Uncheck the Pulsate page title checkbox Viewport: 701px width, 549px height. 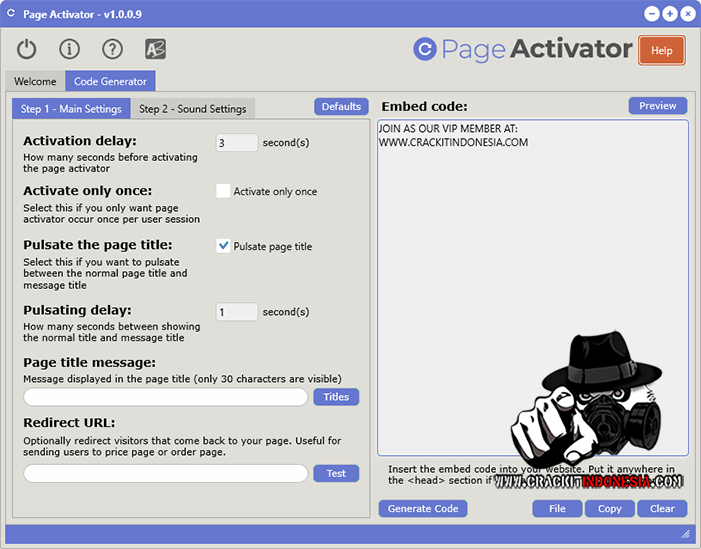(x=223, y=246)
